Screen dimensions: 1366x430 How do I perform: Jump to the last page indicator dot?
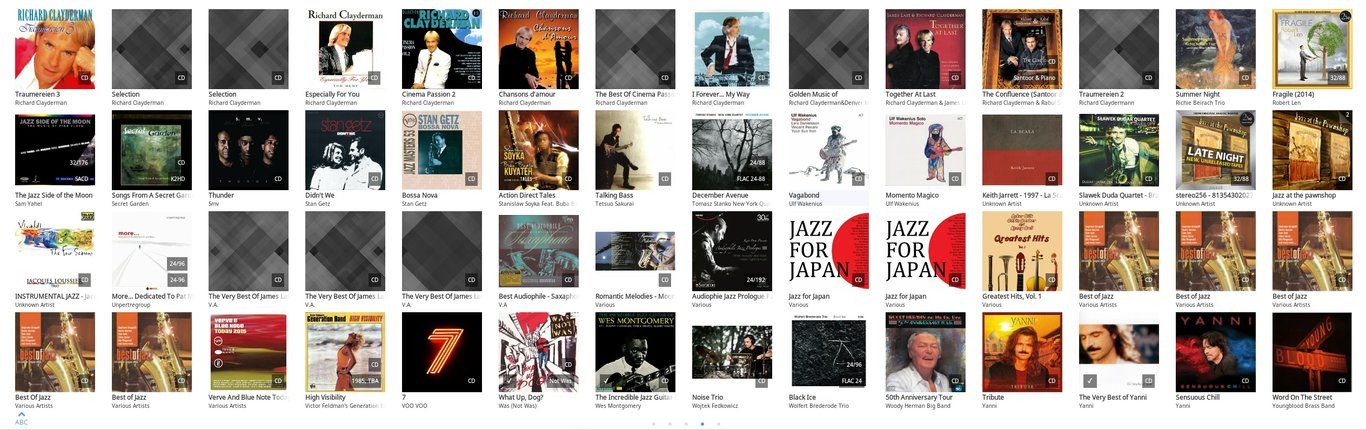pos(718,424)
